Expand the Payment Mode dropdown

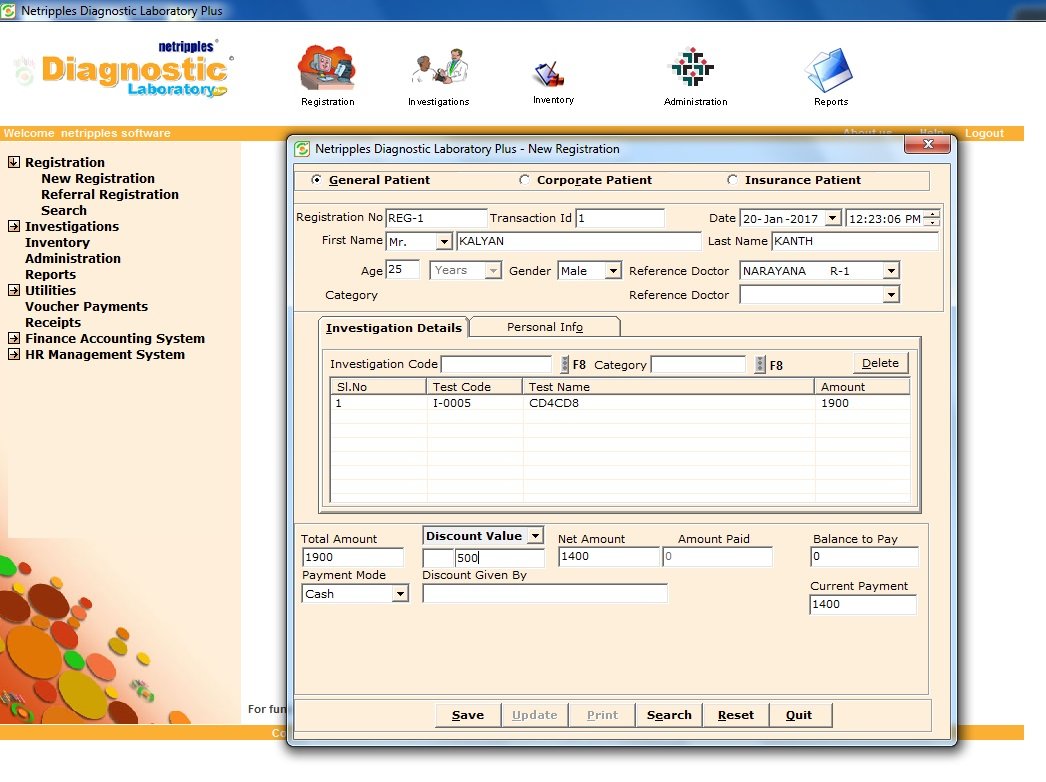(400, 594)
